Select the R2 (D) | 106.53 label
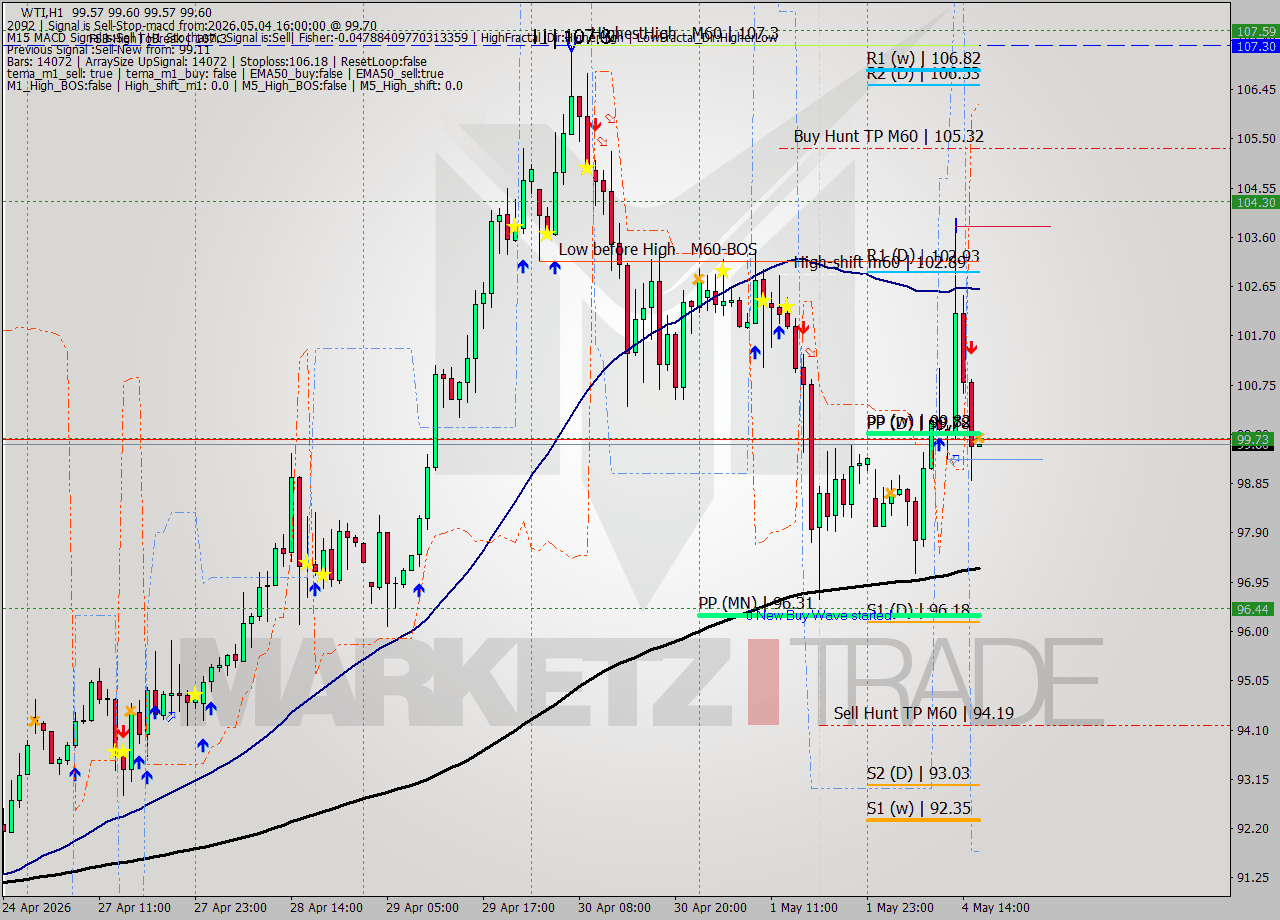Viewport: 1280px width, 920px height. point(923,74)
